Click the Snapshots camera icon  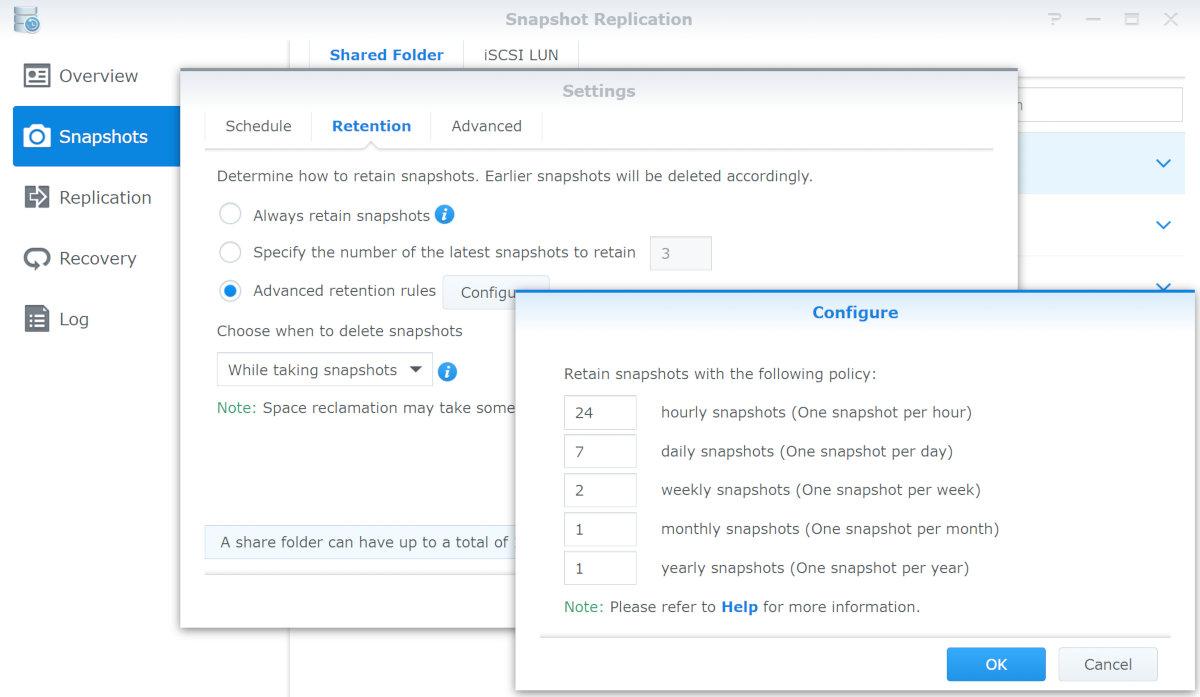(37, 137)
